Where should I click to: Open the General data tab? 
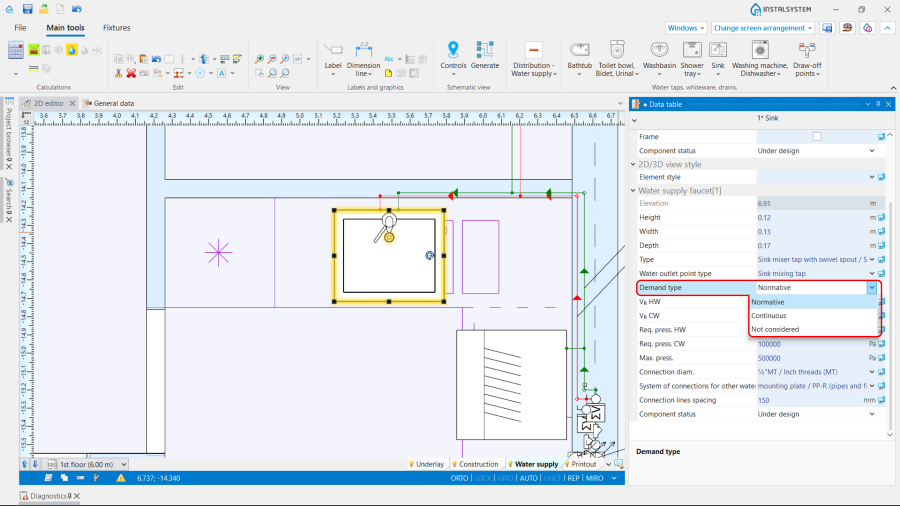(x=113, y=103)
